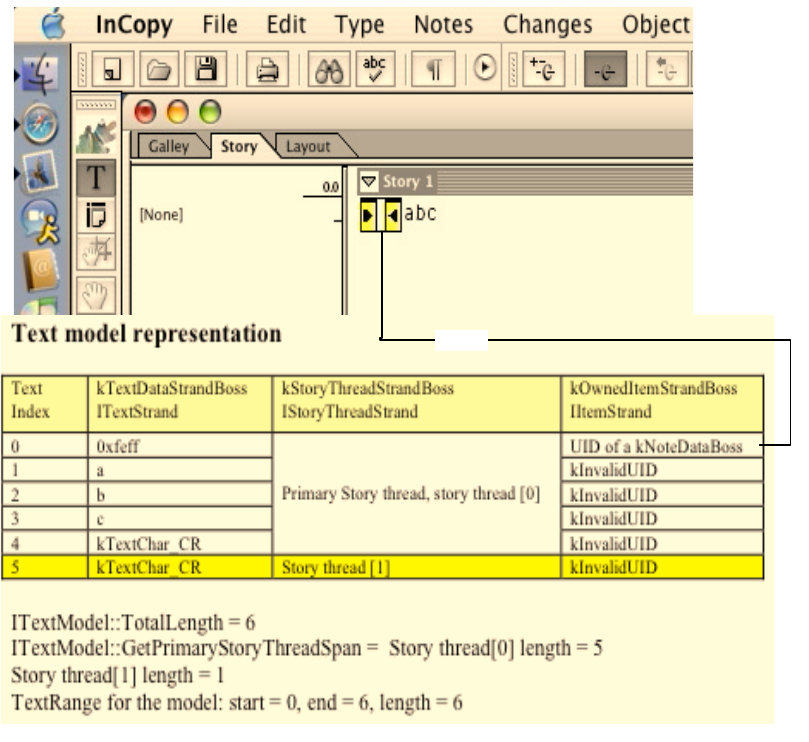The height and width of the screenshot is (742, 809).
Task: Minimize the document with yellow button
Action: coord(177,111)
